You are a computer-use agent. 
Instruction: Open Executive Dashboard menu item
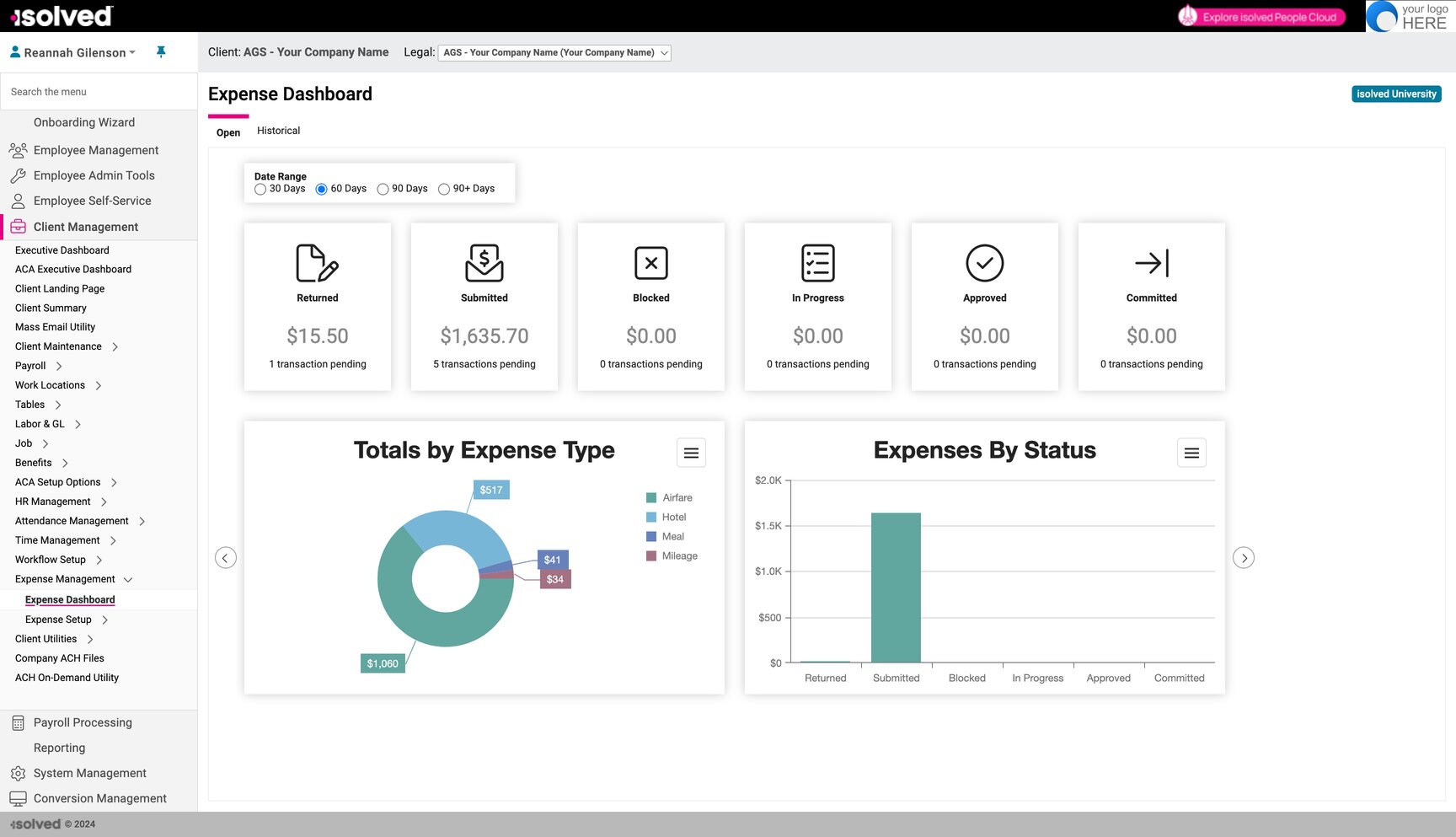point(62,250)
